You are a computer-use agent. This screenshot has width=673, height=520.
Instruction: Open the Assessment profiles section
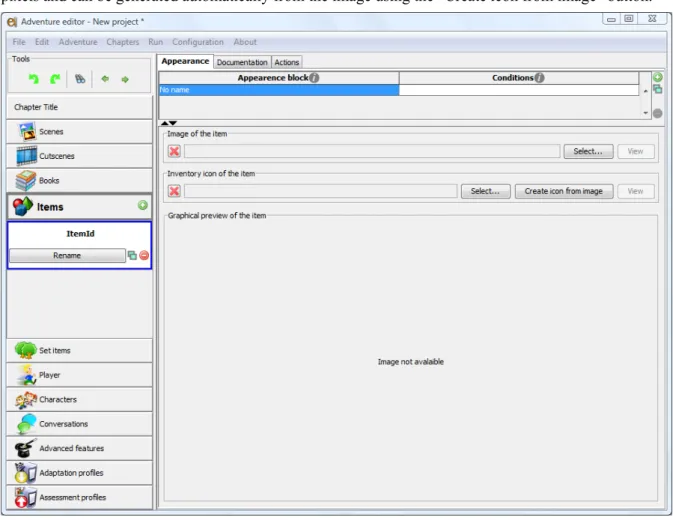point(80,497)
